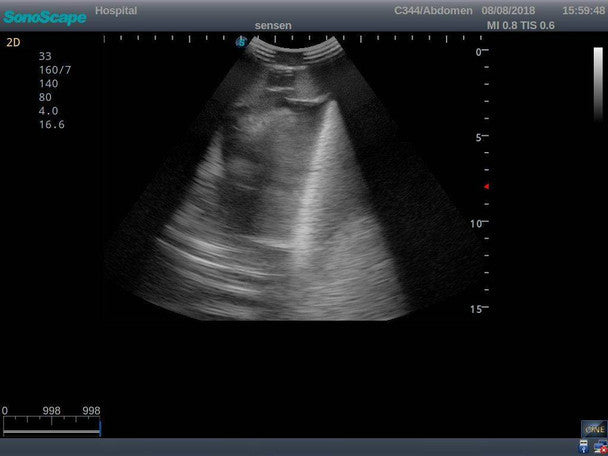Click the 140 parameter value
This screenshot has width=608, height=456.
tap(48, 84)
